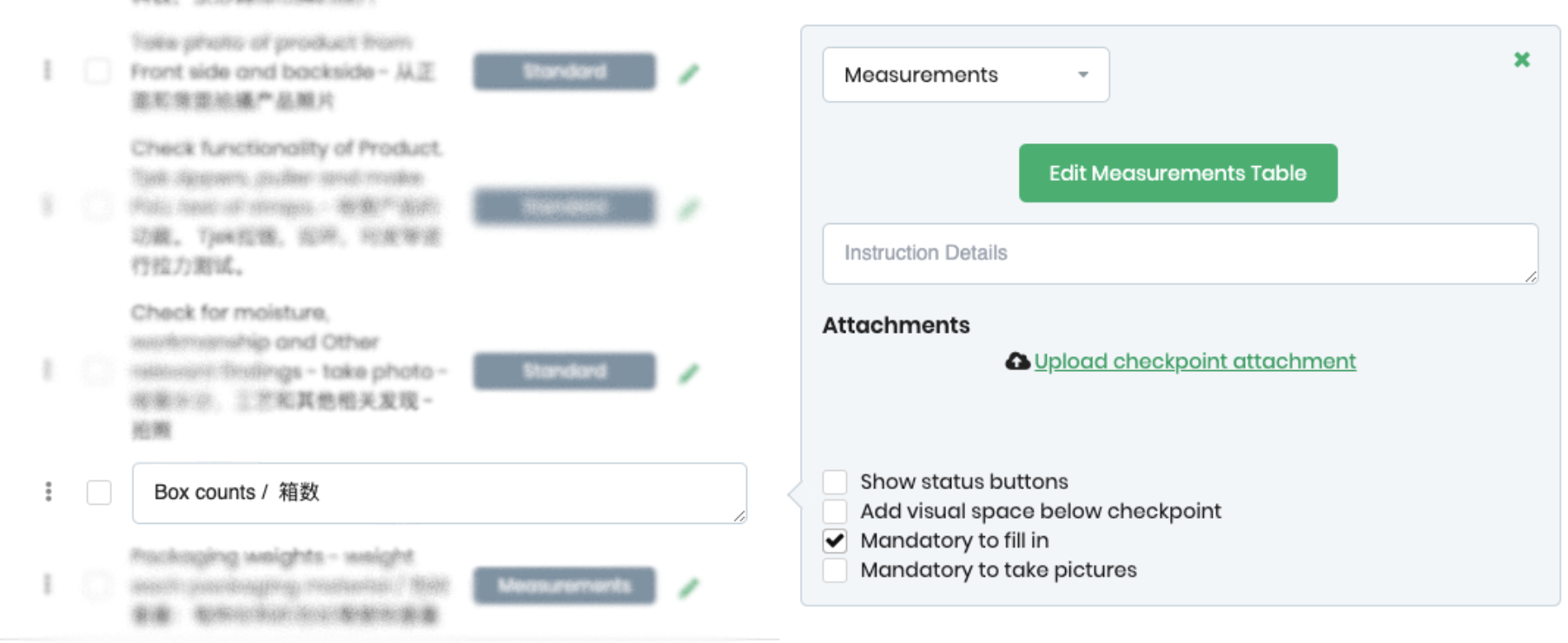Click the green X close icon

(x=1521, y=60)
